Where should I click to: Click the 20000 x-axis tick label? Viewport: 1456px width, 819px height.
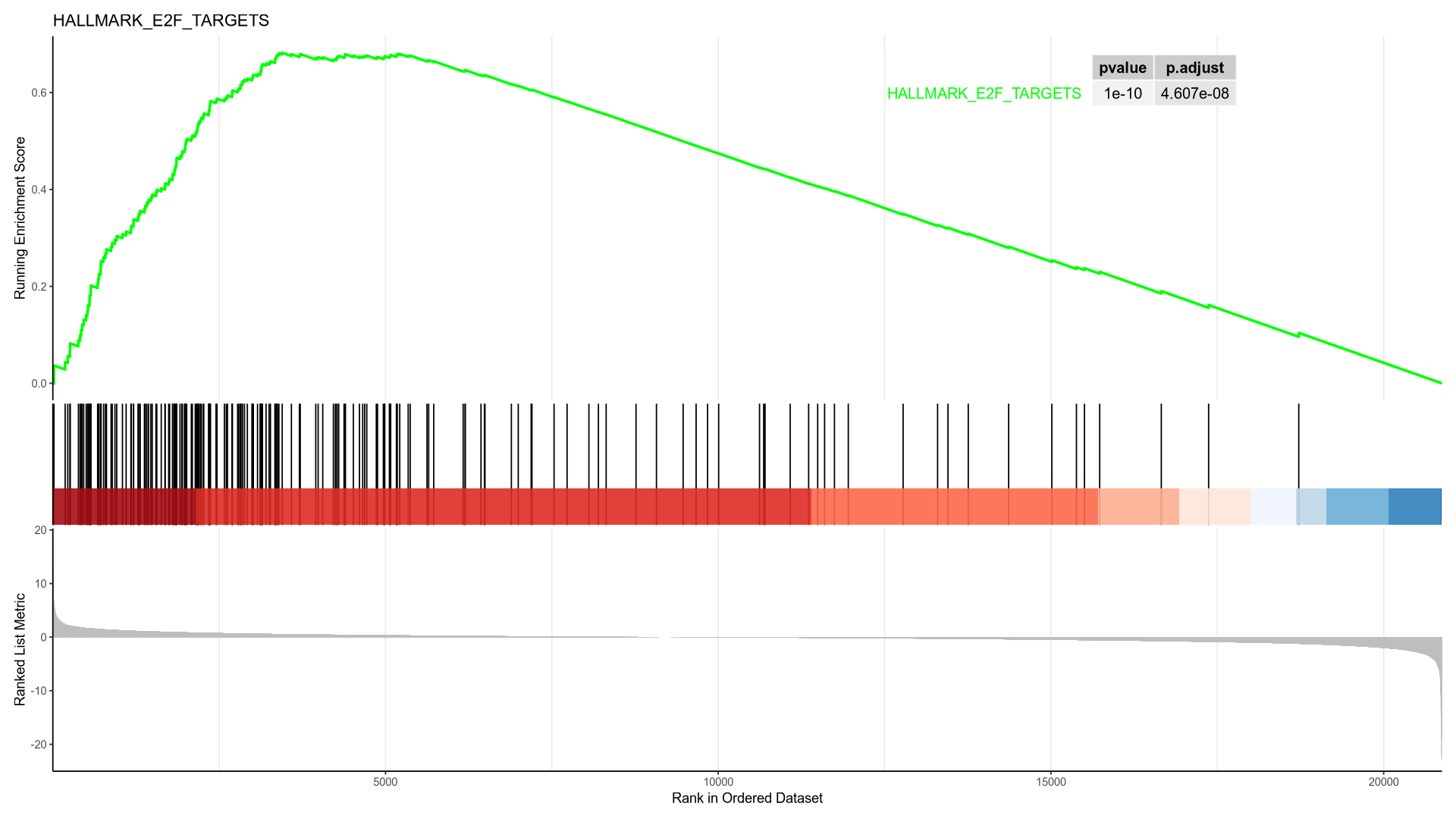click(x=1383, y=782)
